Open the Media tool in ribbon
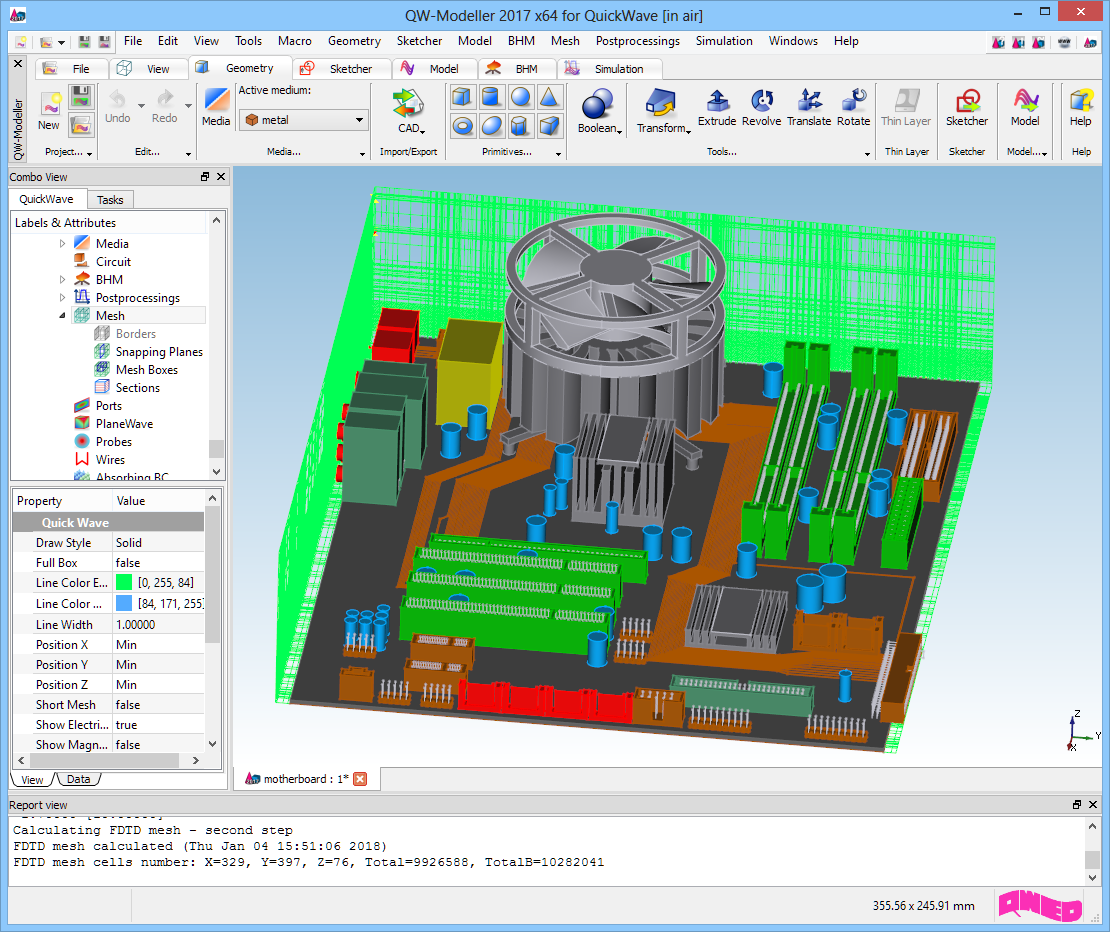The width and height of the screenshot is (1110, 932). click(x=216, y=107)
